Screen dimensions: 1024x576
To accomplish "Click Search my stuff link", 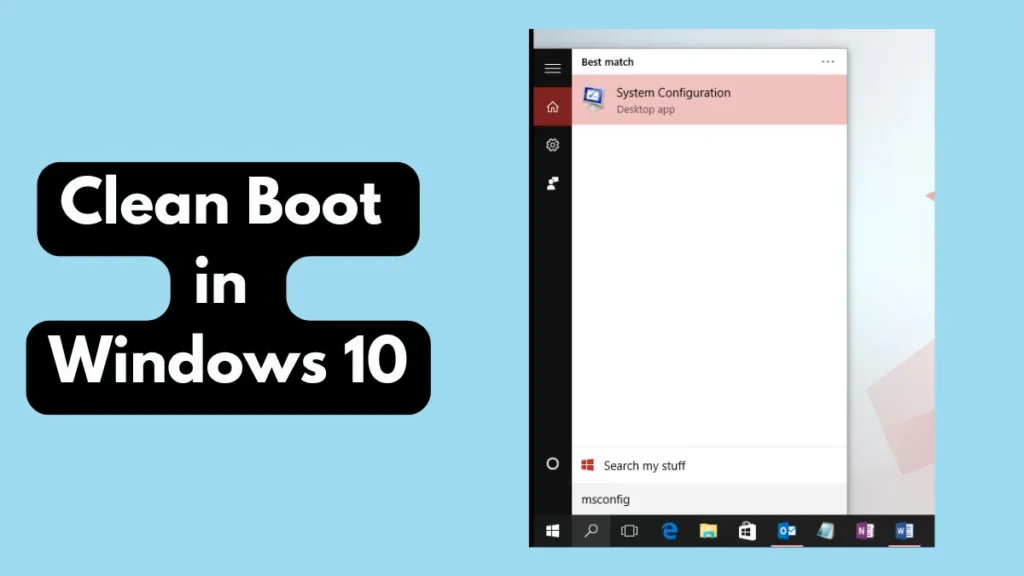I will tap(644, 466).
